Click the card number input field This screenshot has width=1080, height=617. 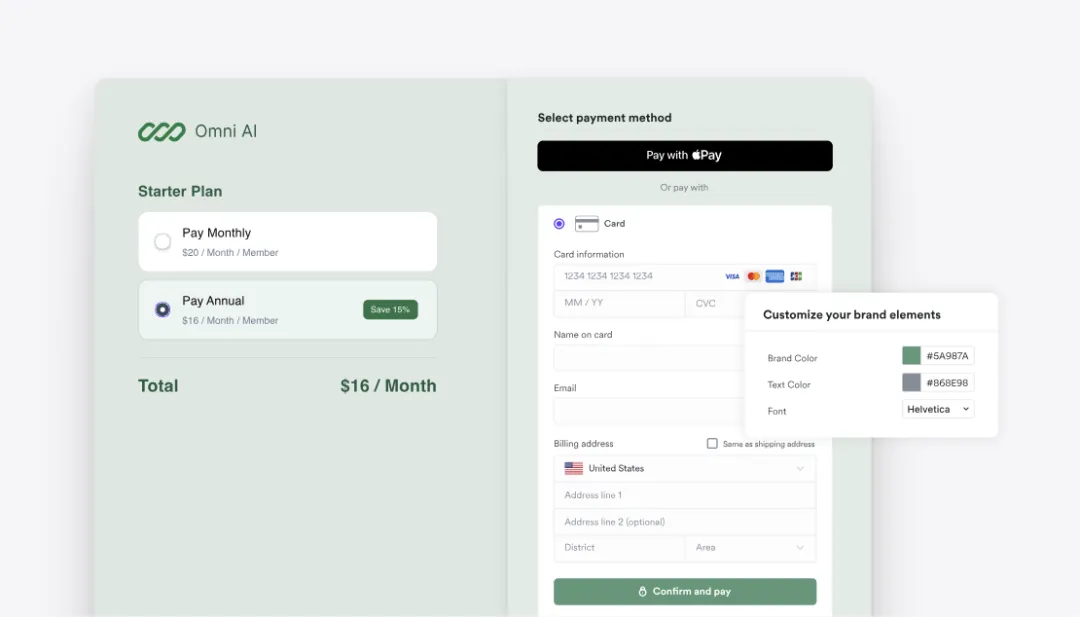point(685,276)
